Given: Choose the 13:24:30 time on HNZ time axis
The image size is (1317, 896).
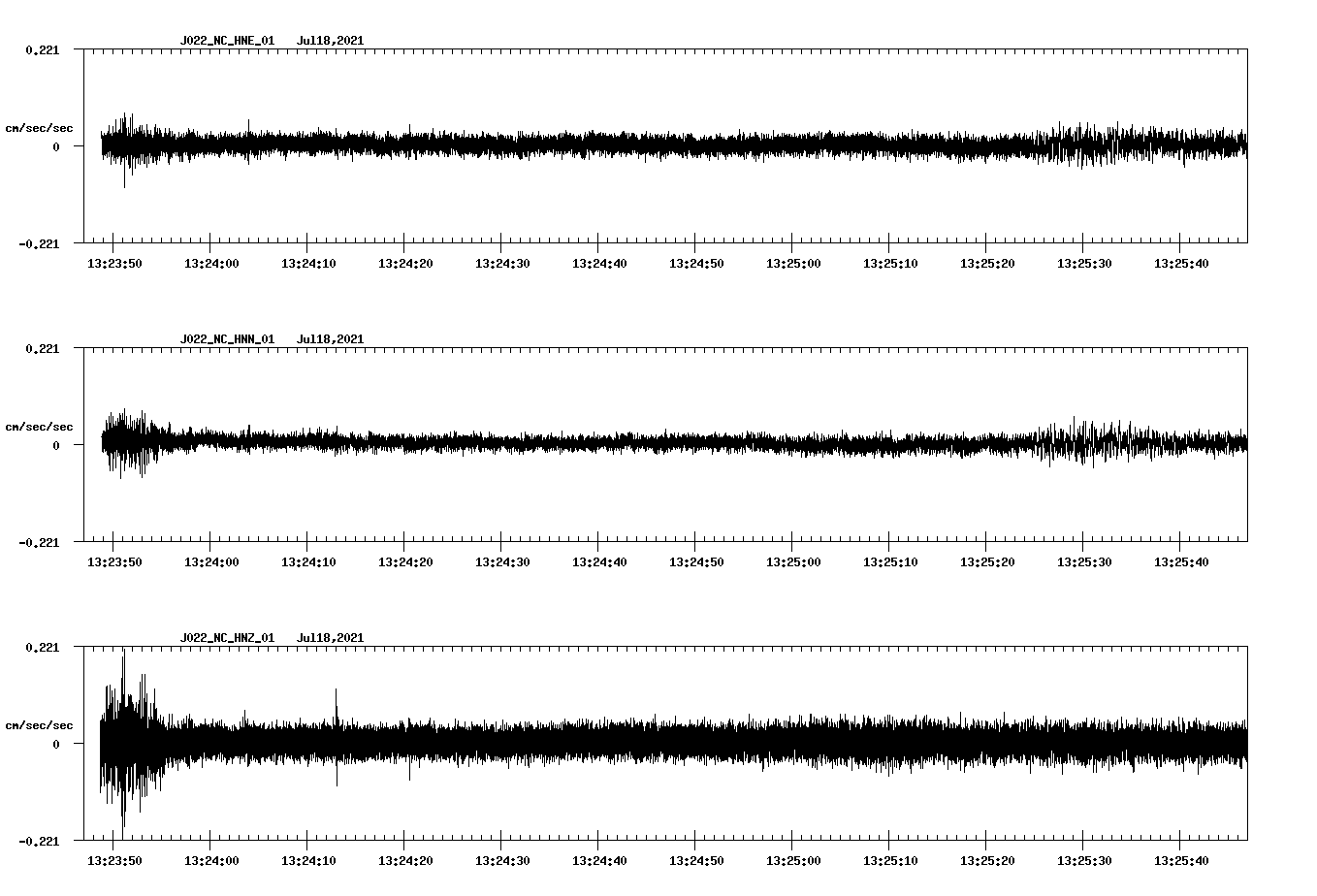Looking at the screenshot, I should tap(502, 860).
